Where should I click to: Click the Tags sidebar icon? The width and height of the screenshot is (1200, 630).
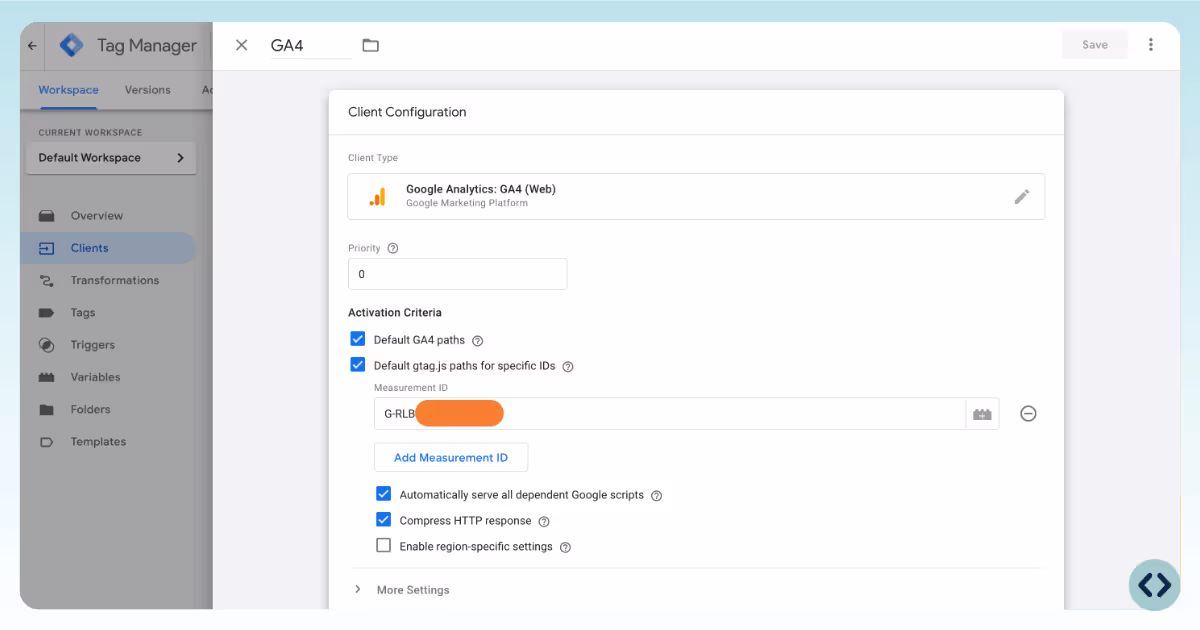tap(46, 313)
